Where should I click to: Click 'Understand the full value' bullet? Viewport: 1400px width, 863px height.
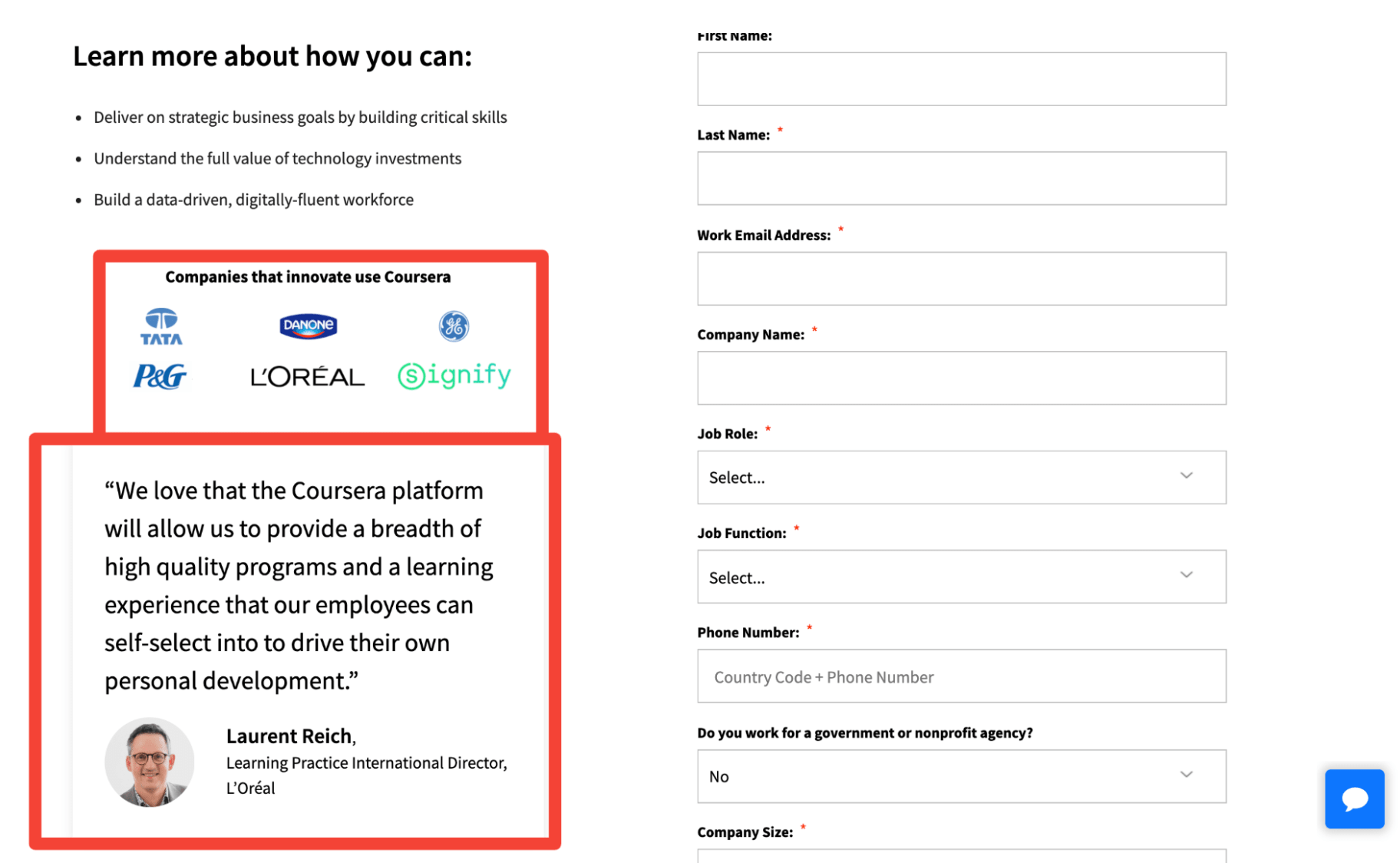(x=277, y=158)
